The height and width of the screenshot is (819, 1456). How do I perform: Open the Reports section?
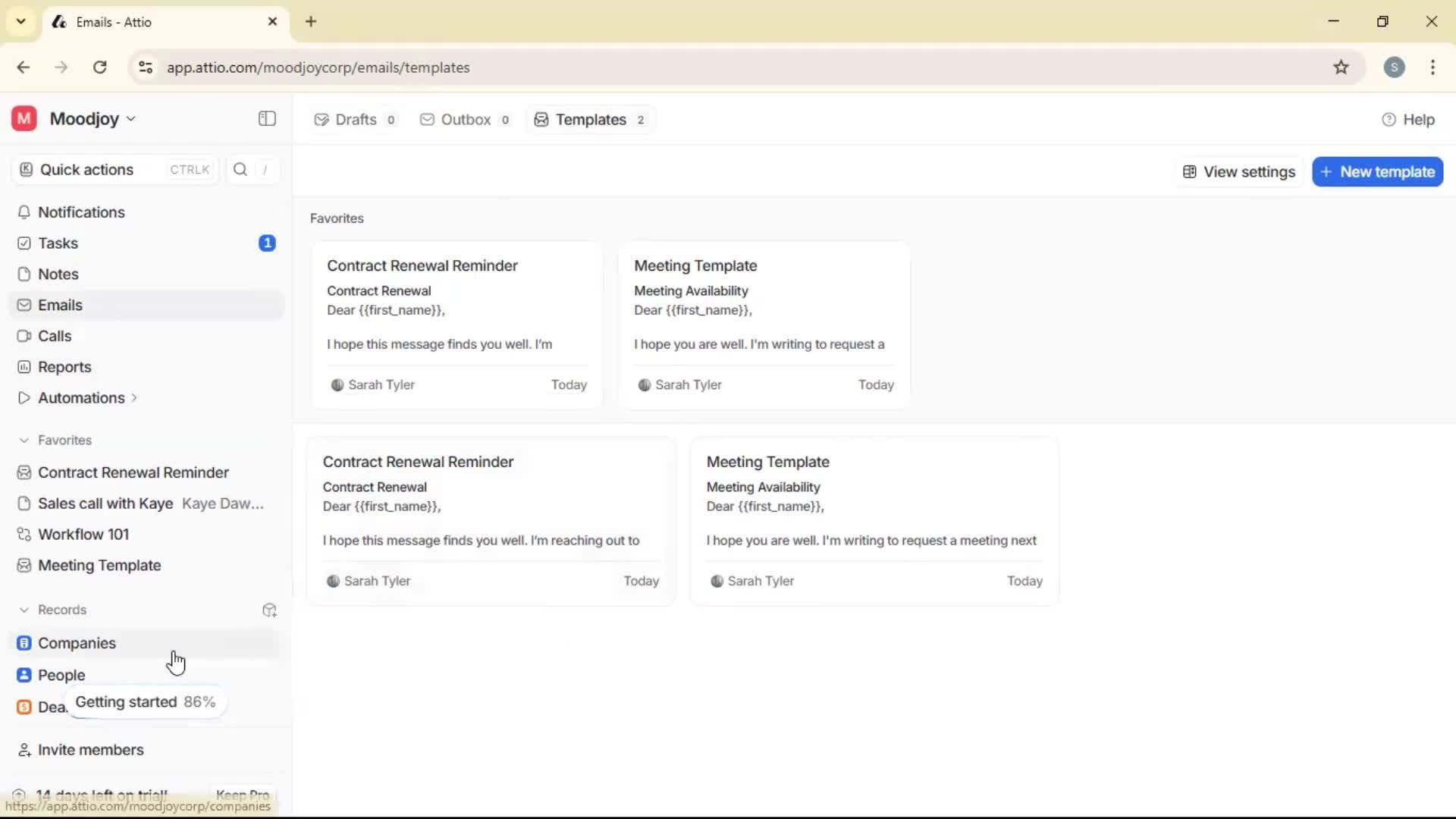(x=63, y=367)
